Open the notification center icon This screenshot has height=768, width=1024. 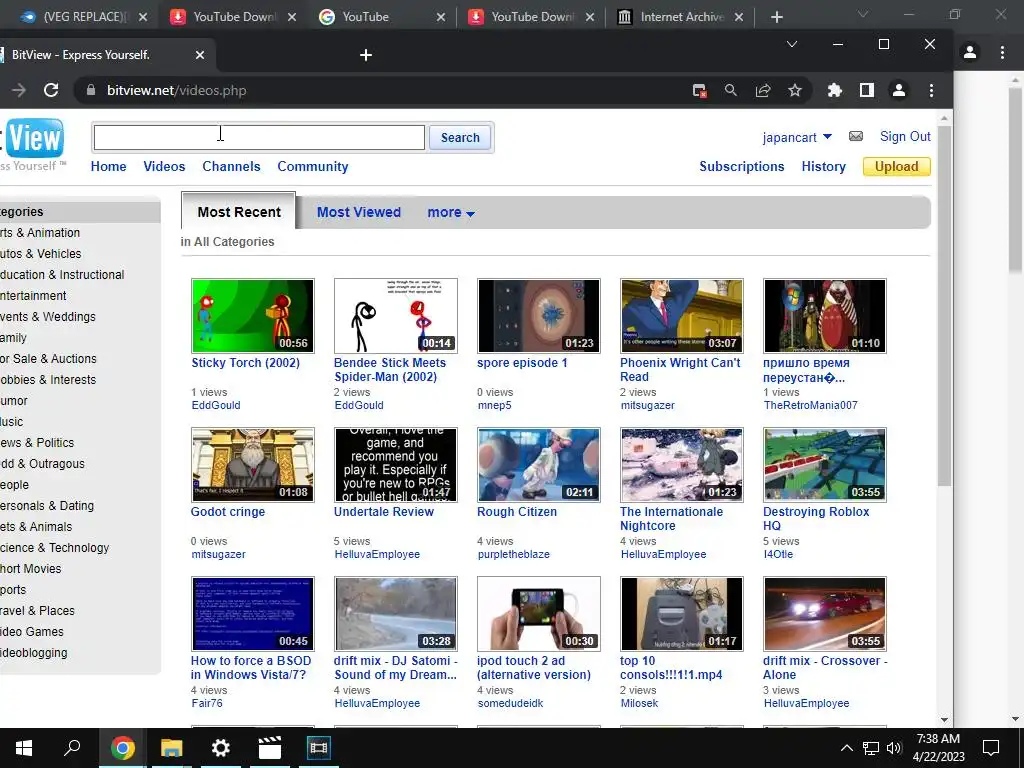click(991, 748)
